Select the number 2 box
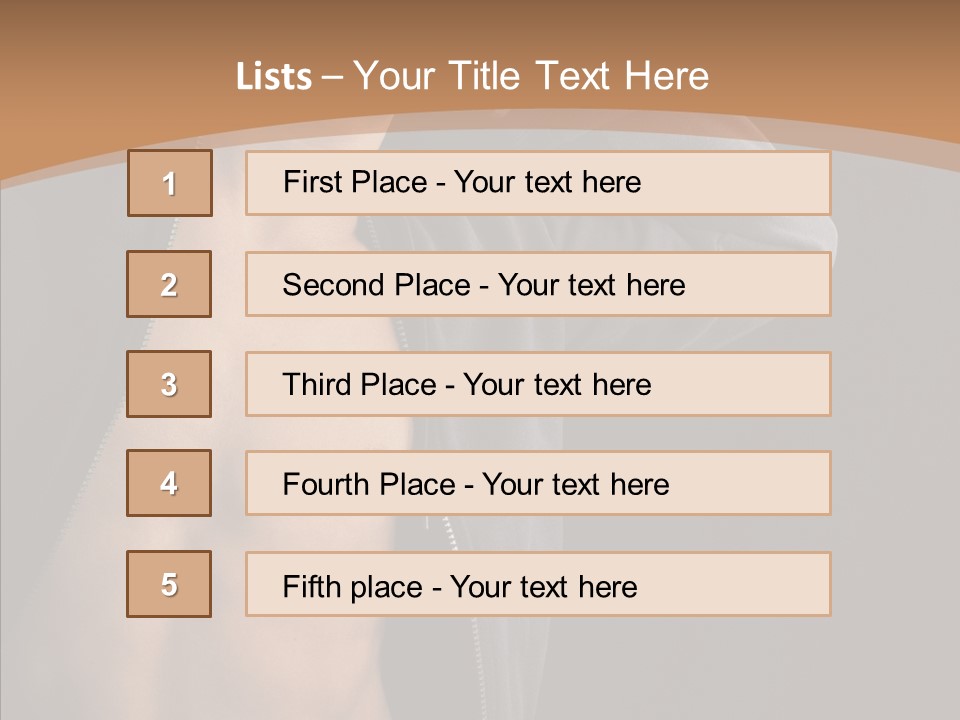This screenshot has width=960, height=720. tap(169, 284)
